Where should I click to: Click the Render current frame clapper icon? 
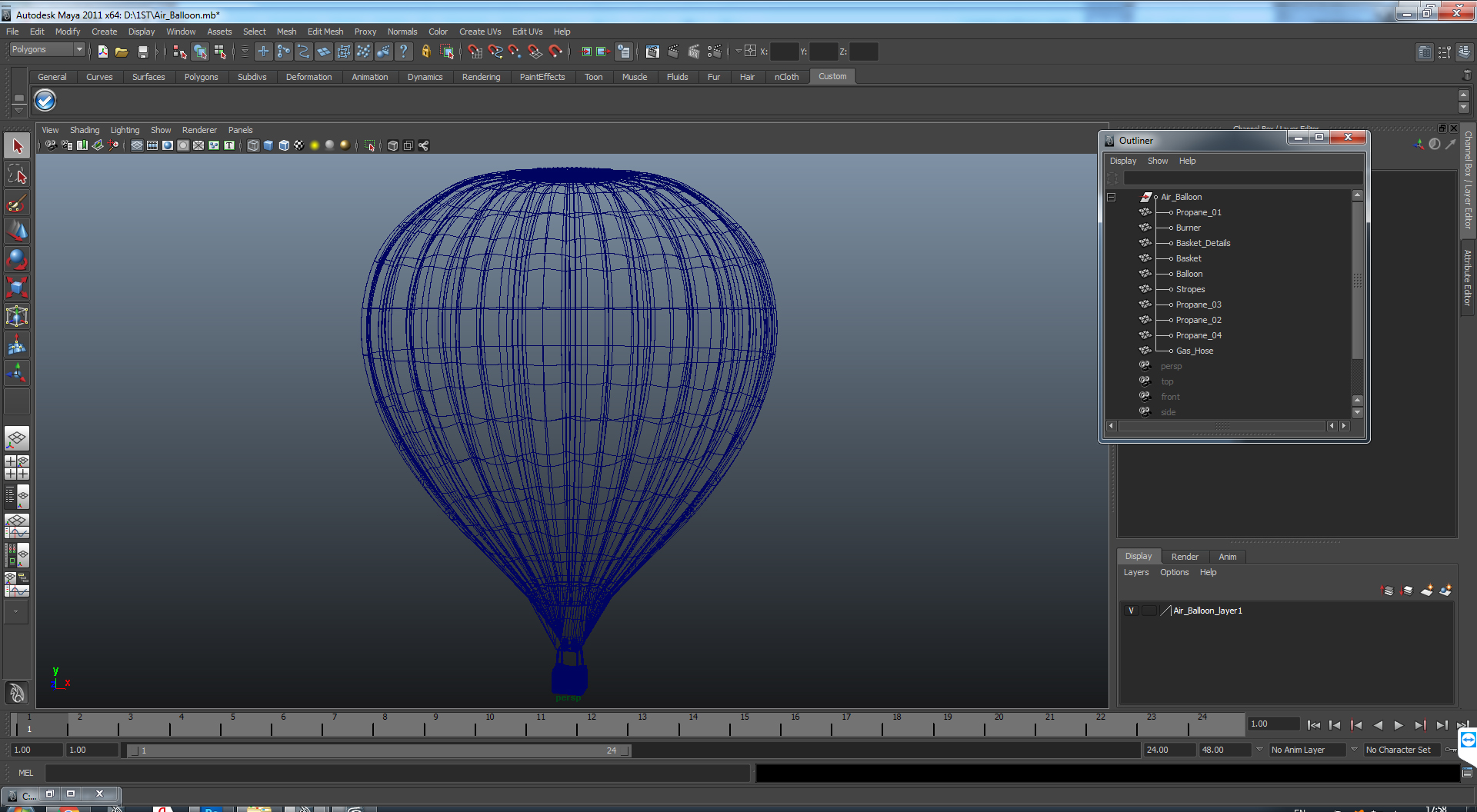click(x=673, y=52)
